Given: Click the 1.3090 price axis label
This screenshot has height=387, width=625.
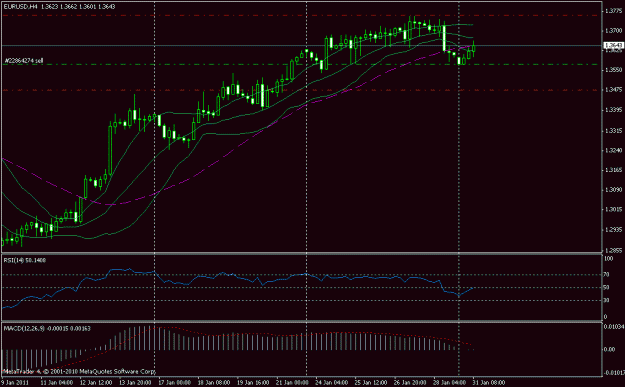Looking at the screenshot, I should pos(613,190).
